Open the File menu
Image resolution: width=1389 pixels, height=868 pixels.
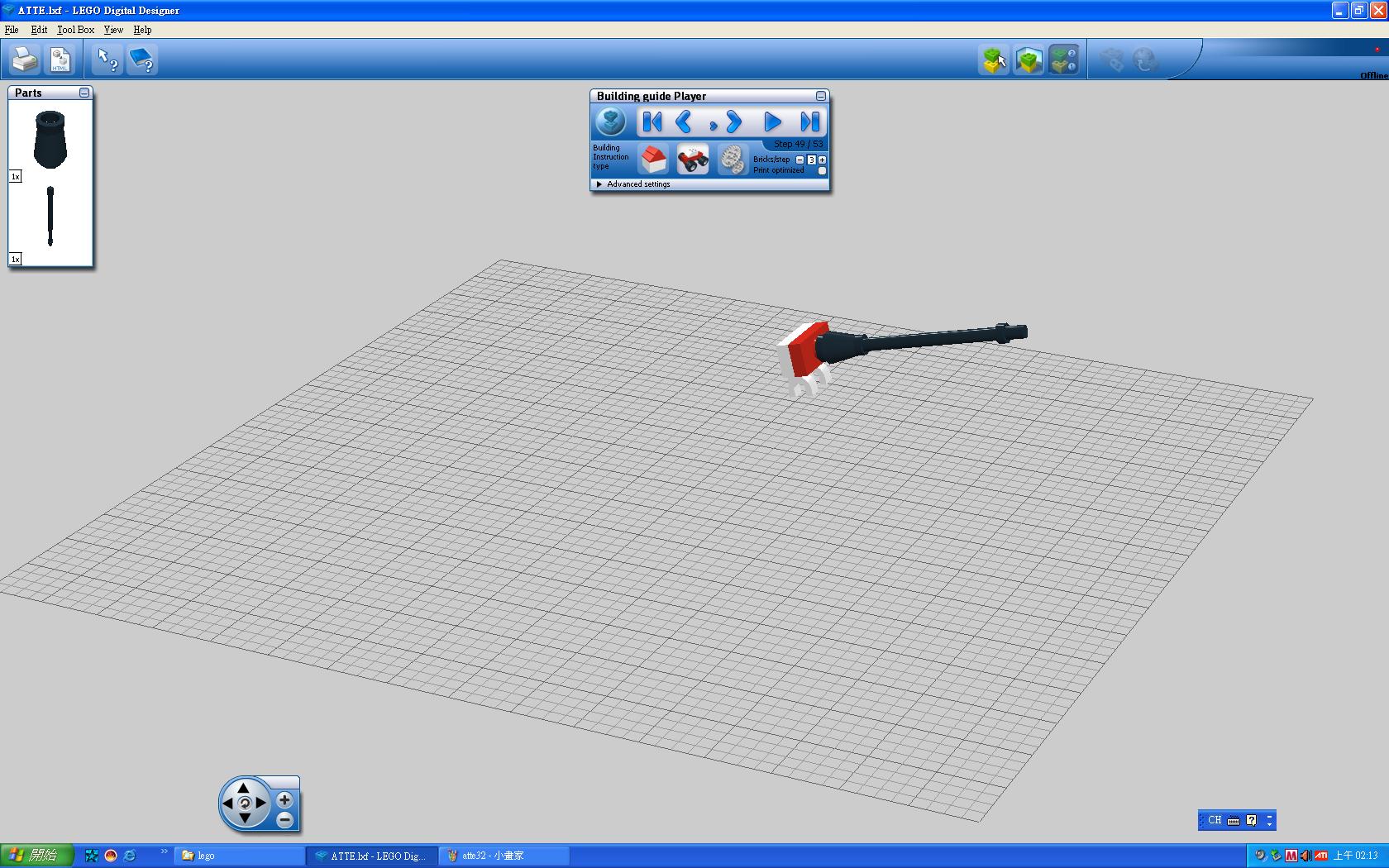pos(12,30)
